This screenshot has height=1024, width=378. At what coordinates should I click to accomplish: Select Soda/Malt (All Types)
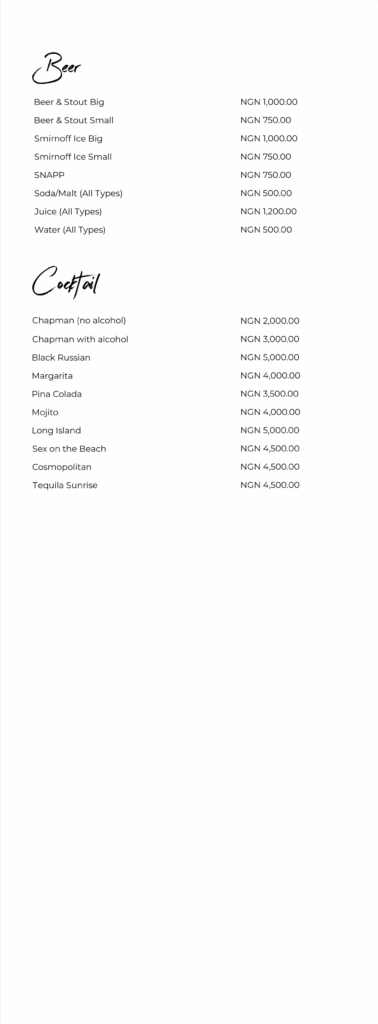point(78,193)
